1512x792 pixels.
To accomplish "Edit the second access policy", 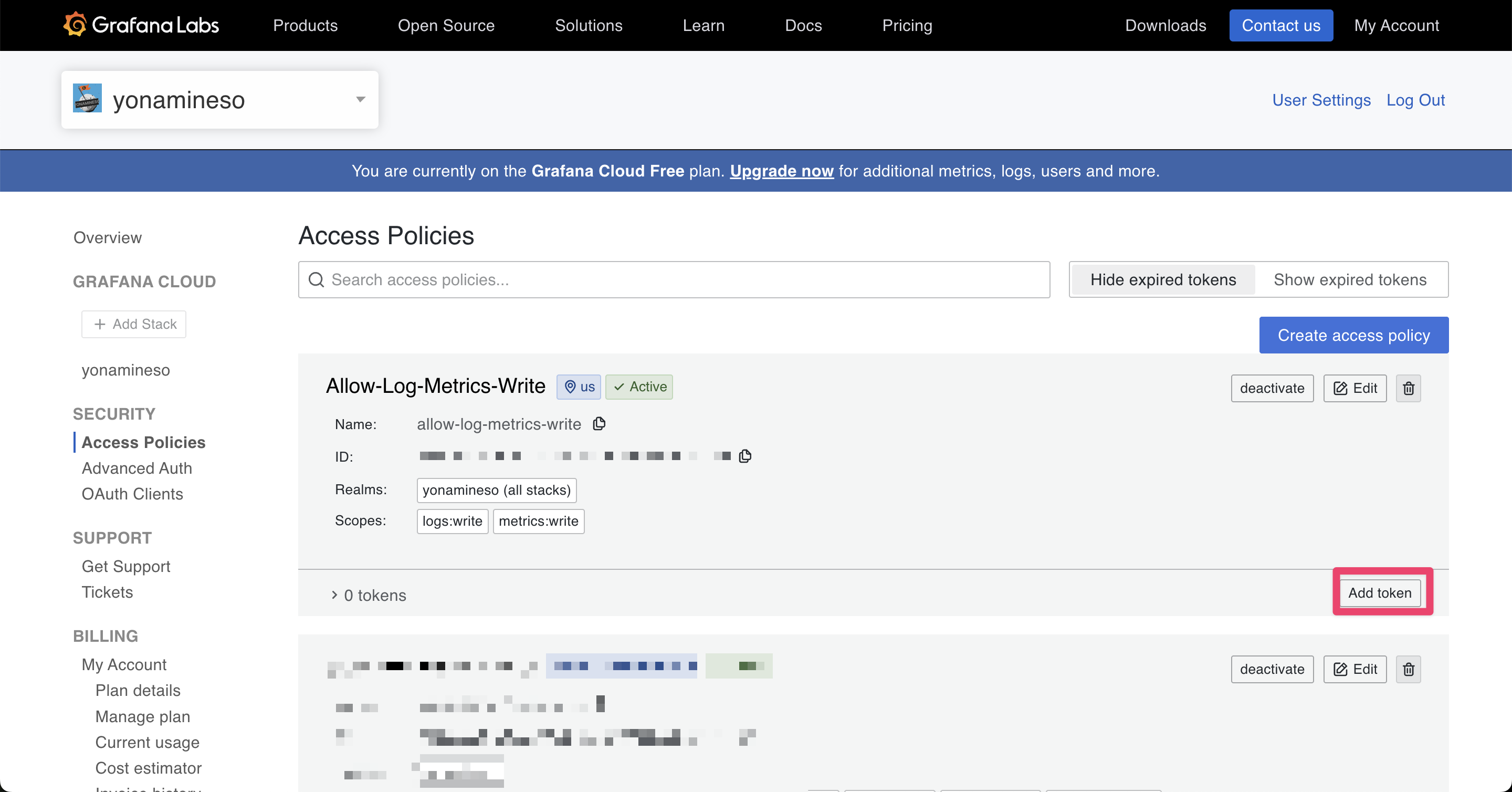I will tap(1354, 669).
